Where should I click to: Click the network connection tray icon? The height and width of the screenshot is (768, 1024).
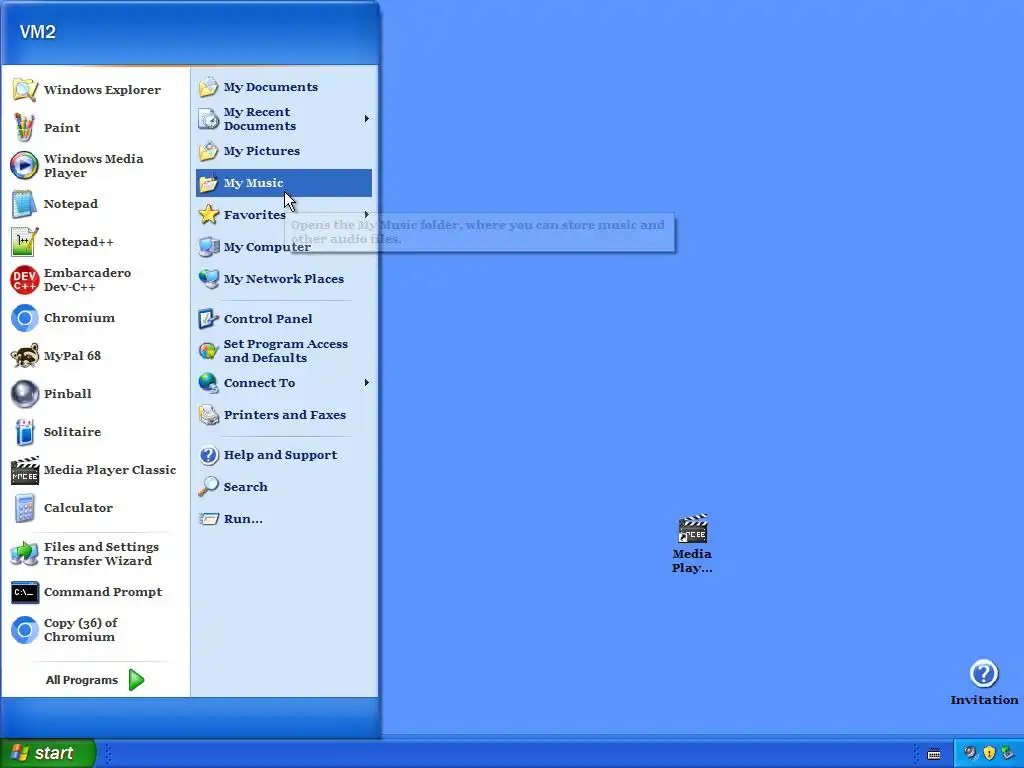[1008, 753]
